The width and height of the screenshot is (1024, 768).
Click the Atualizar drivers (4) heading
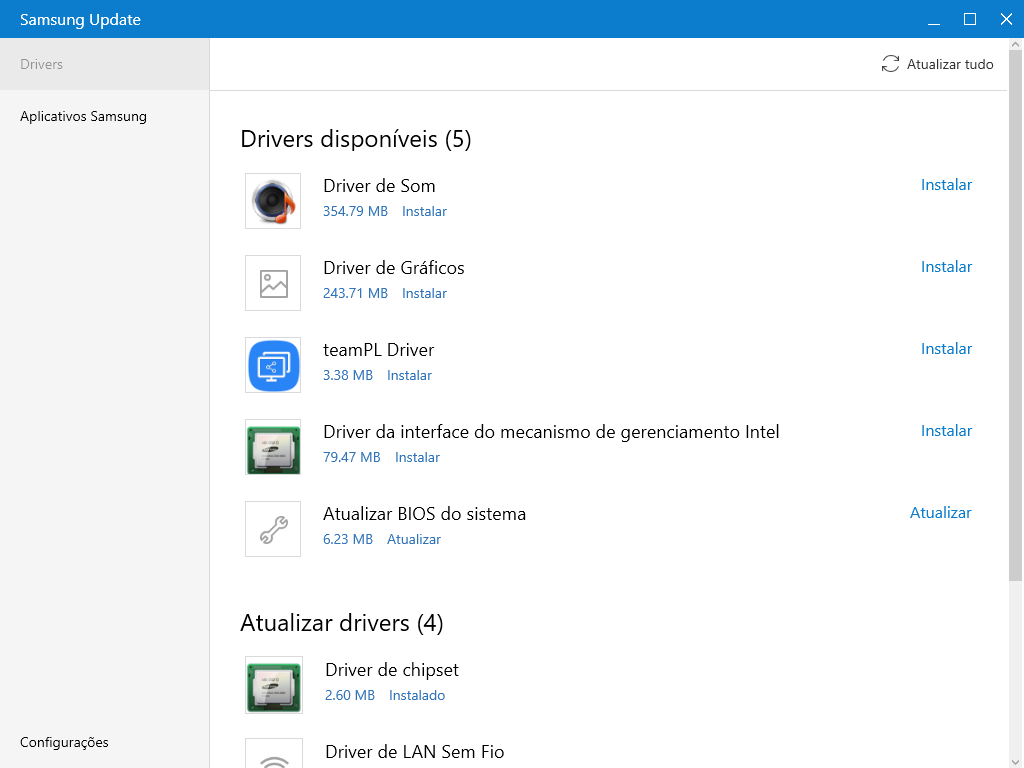tap(342, 623)
